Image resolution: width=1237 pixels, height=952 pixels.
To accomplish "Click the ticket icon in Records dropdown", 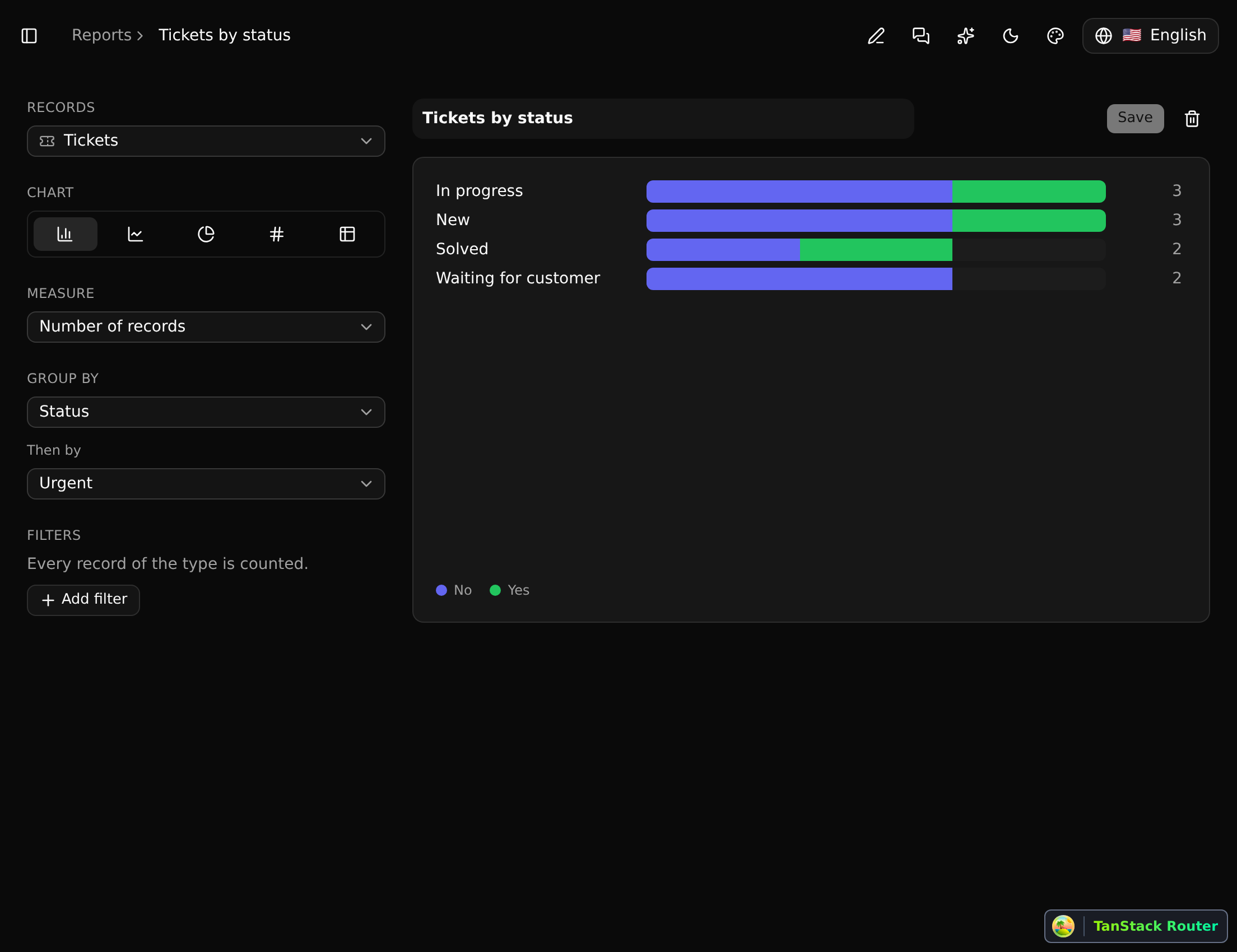I will click(47, 141).
